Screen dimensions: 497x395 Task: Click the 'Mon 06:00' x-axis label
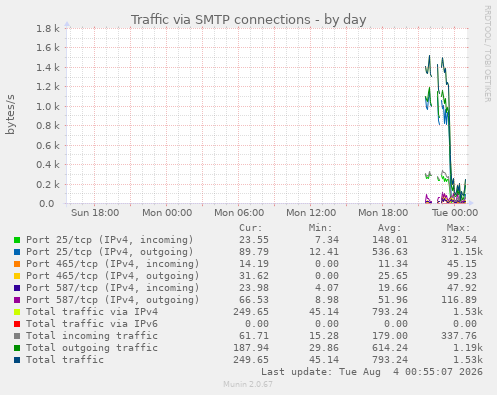click(x=239, y=213)
